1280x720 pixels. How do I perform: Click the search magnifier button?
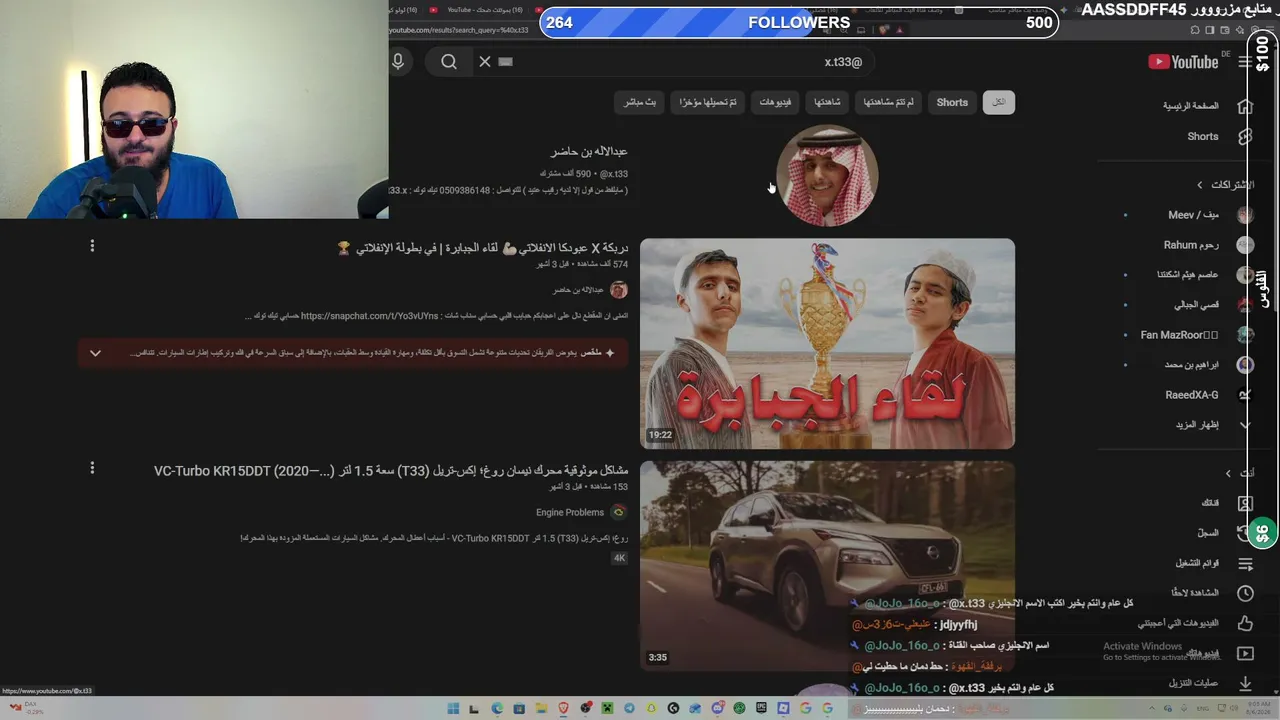pyautogui.click(x=449, y=62)
